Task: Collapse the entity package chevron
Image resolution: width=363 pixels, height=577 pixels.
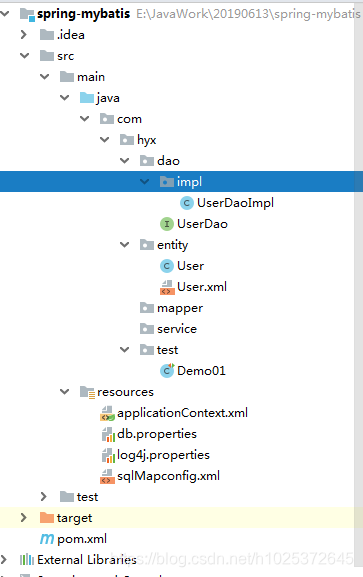Action: (125, 244)
